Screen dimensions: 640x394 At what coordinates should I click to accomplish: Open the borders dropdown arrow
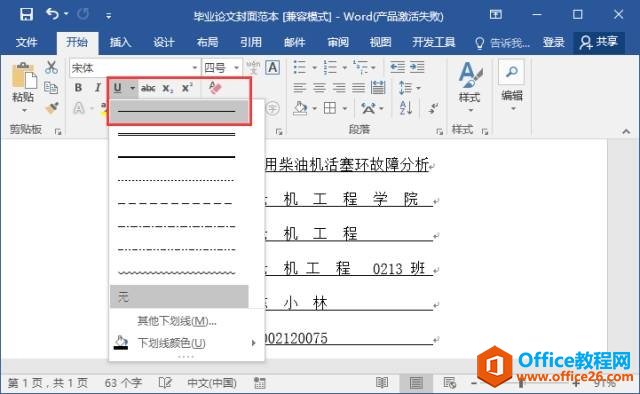[345, 109]
